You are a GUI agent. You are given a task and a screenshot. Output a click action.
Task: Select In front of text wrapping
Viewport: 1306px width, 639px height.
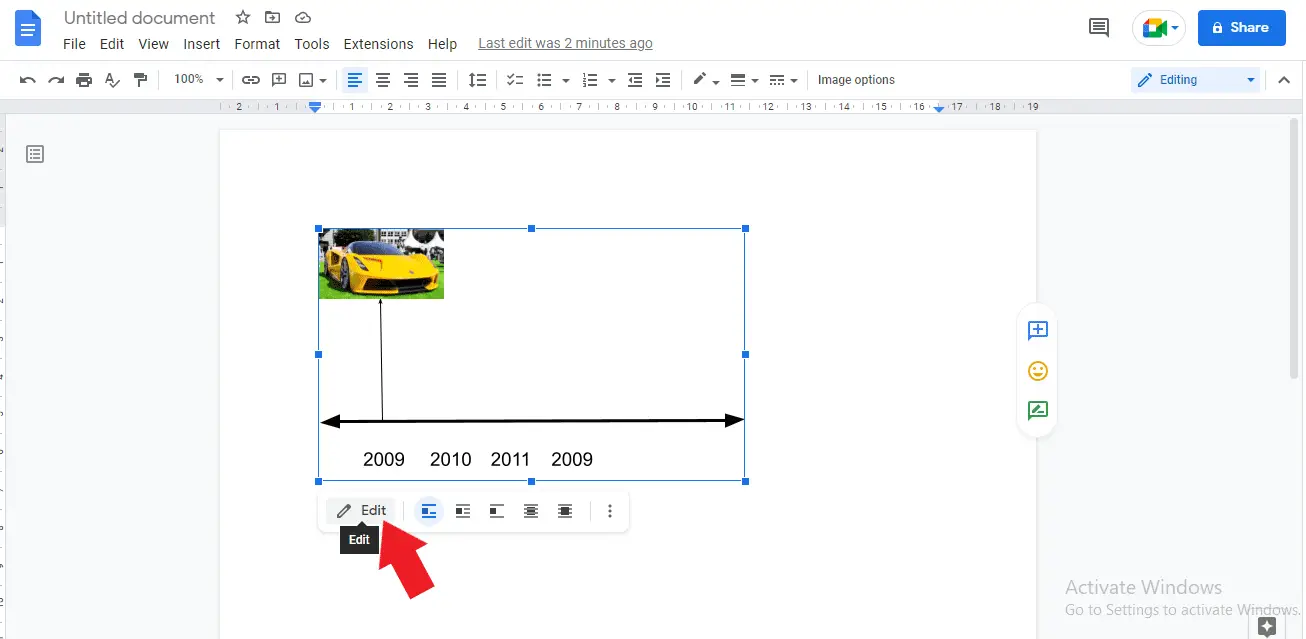pos(565,510)
